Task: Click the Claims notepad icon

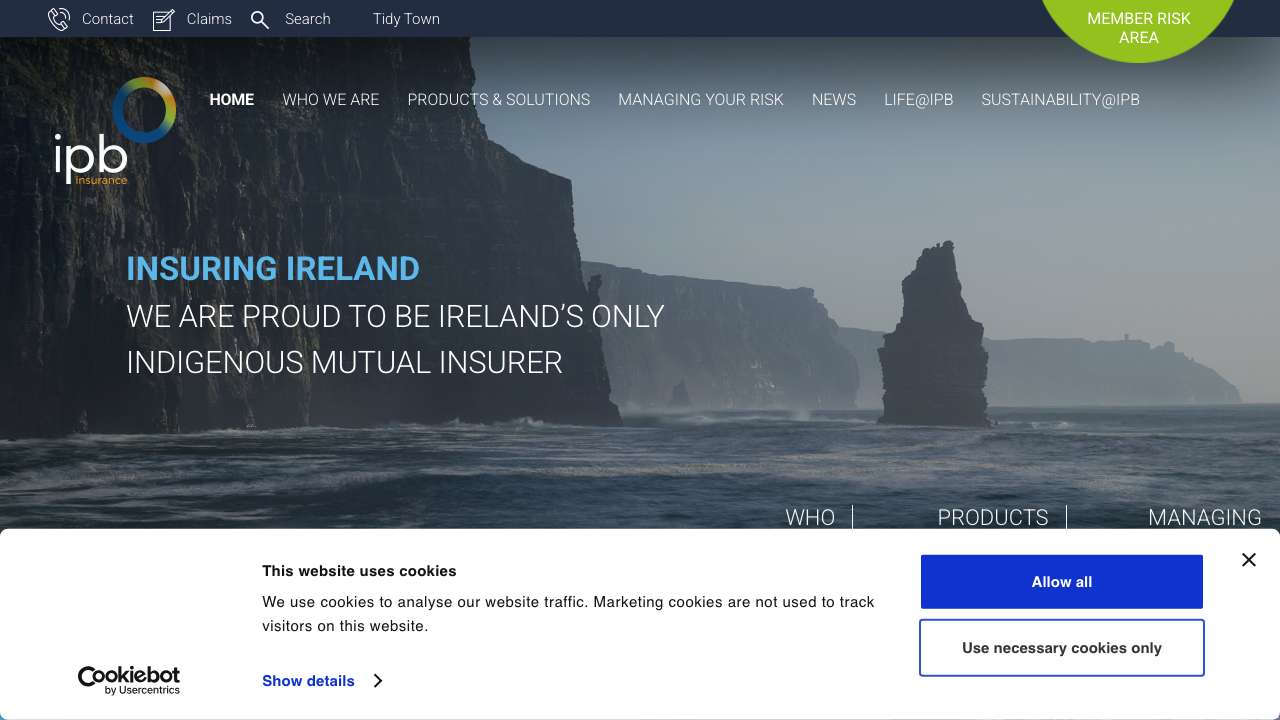Action: point(163,19)
